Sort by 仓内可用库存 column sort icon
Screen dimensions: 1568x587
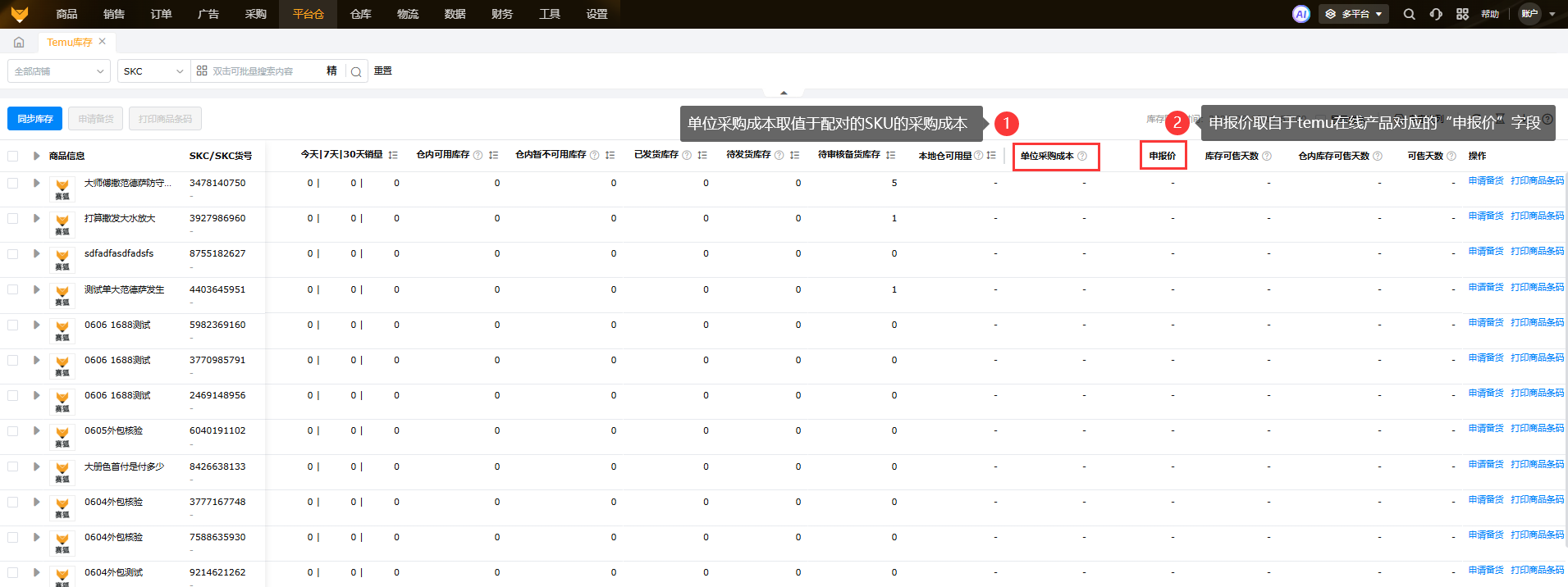click(x=493, y=155)
